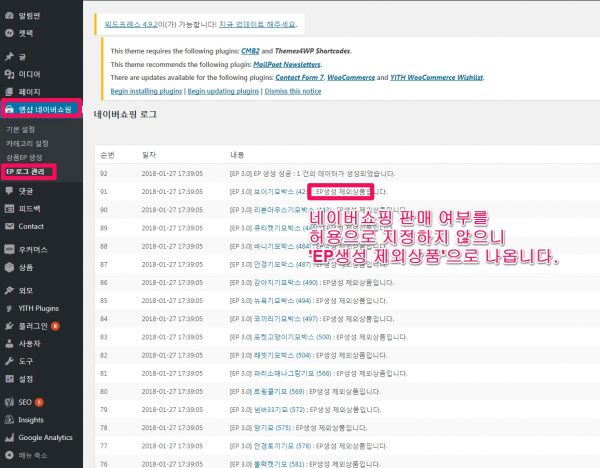This screenshot has width=600, height=468.
Task: Click the YITH Plugins icon
Action: [x=9, y=308]
